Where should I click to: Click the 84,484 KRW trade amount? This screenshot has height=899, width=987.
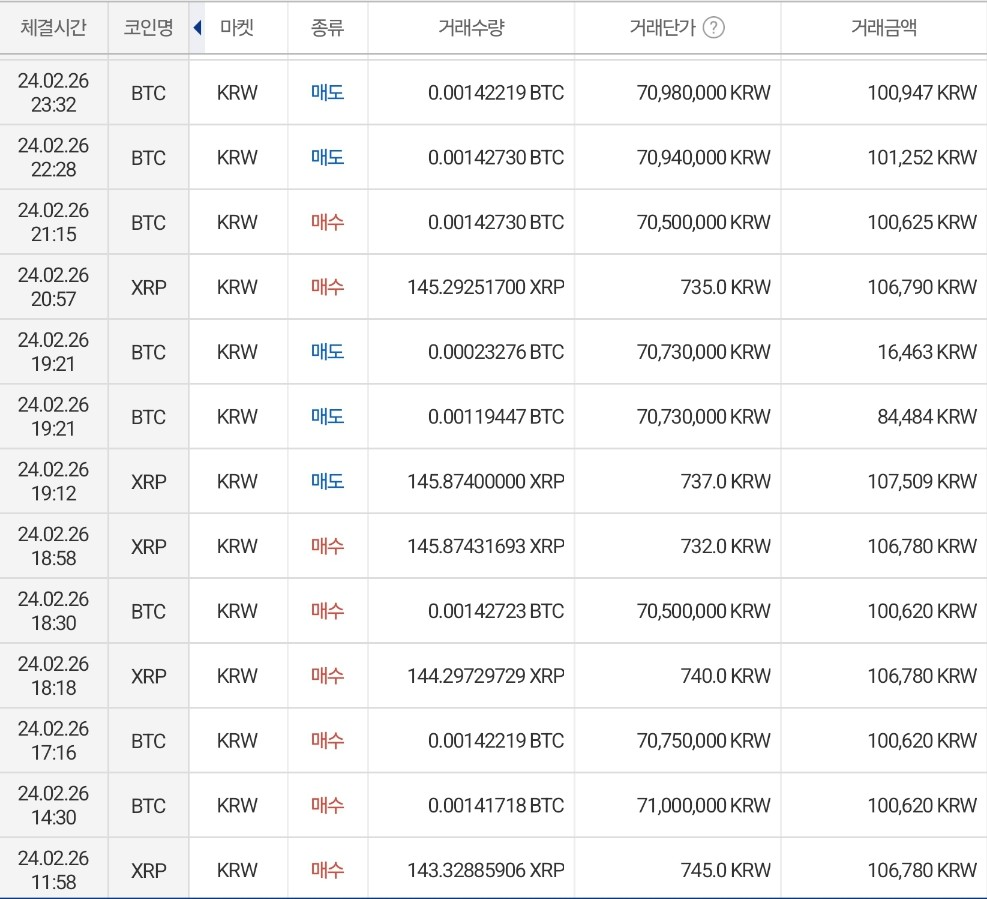[927, 417]
